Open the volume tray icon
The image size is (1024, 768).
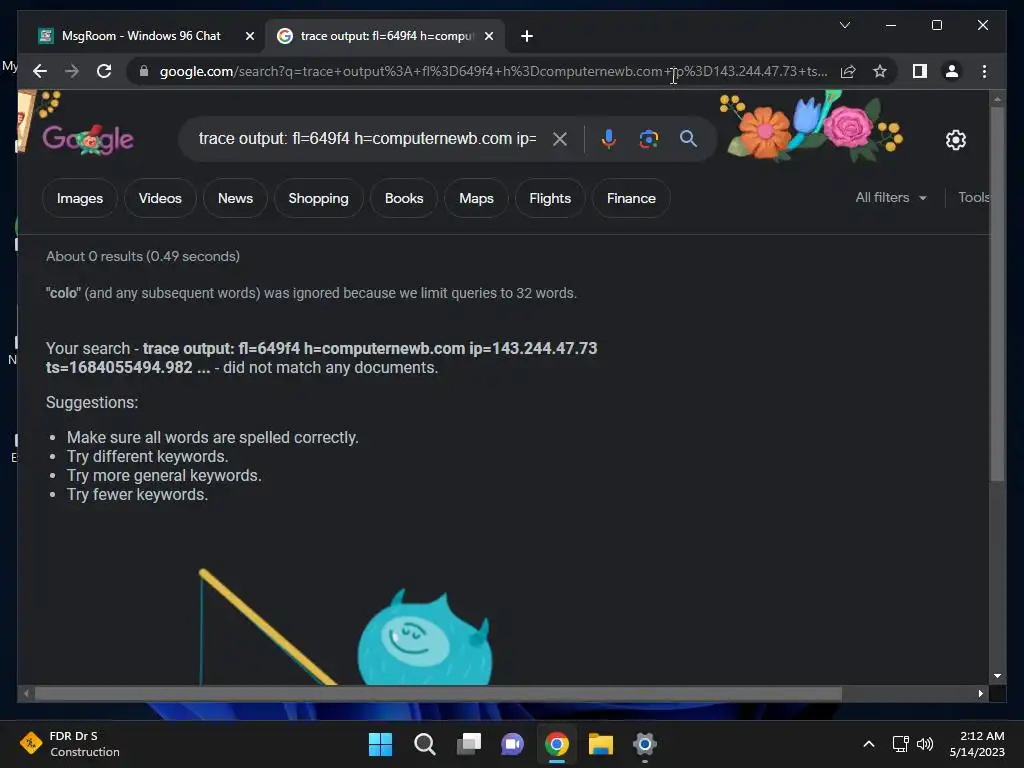click(925, 744)
